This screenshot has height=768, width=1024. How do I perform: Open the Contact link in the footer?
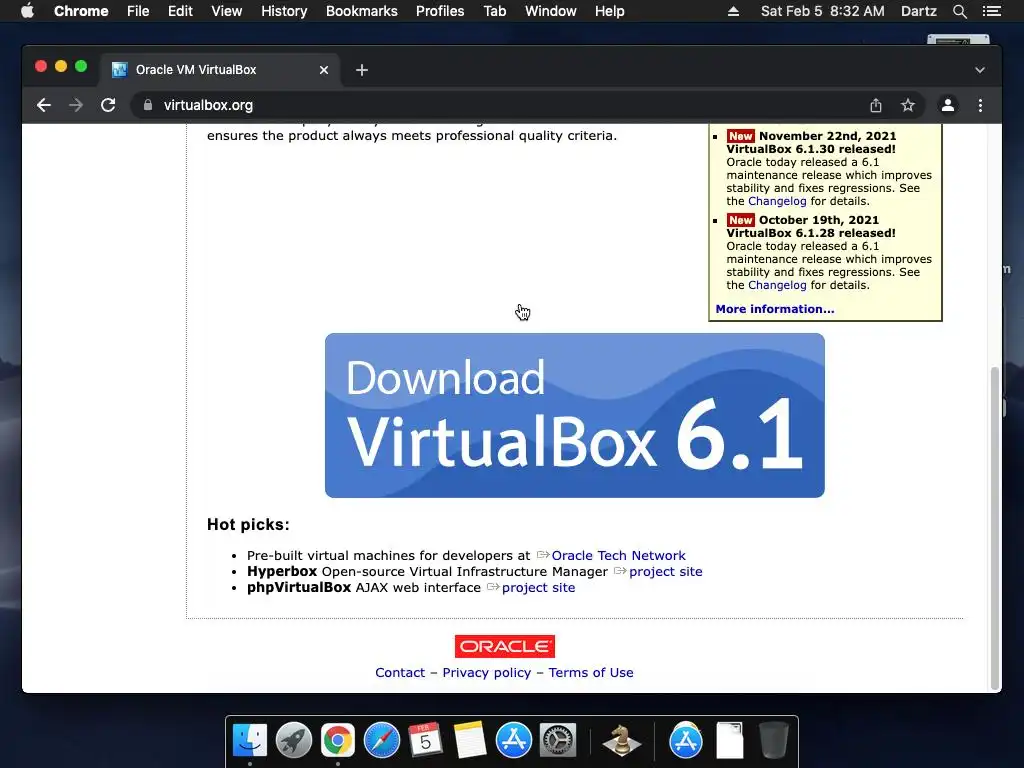point(400,673)
